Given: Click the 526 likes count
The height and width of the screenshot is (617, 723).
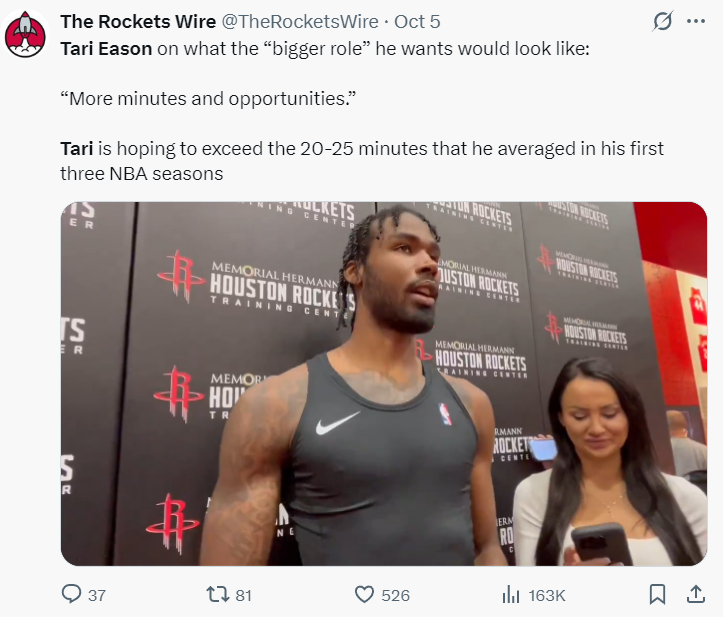Looking at the screenshot, I should (396, 595).
